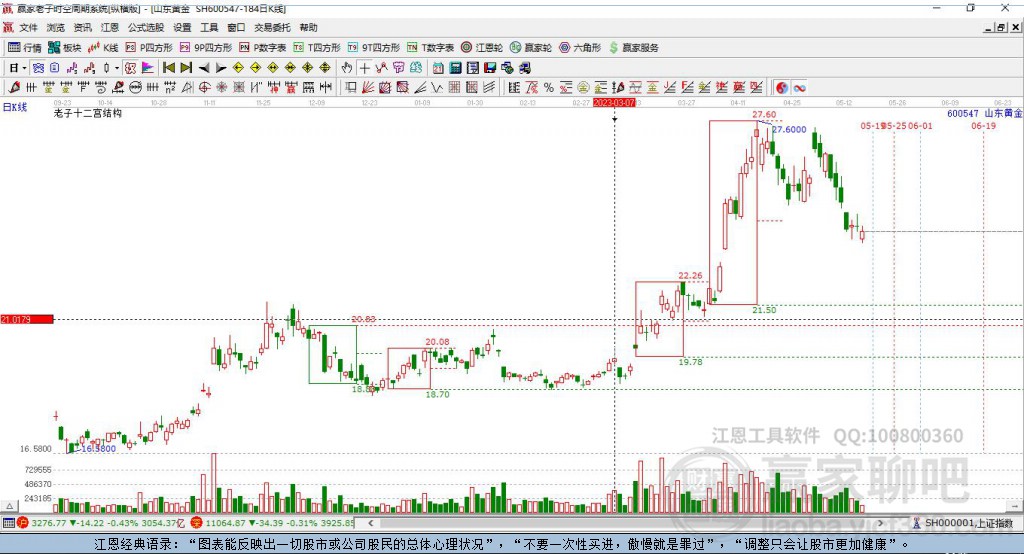Expand the 日 period dropdown arrow
Image resolution: width=1024 pixels, height=554 pixels.
point(24,68)
